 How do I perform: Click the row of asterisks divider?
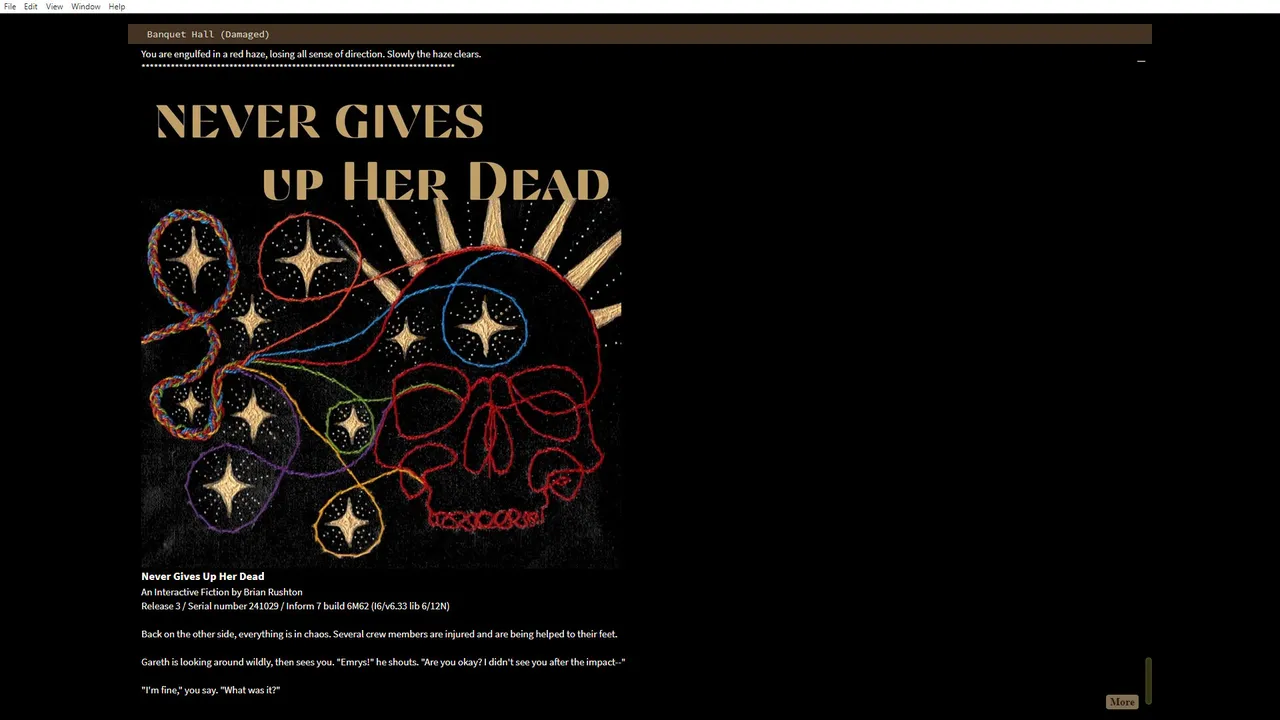tap(298, 66)
